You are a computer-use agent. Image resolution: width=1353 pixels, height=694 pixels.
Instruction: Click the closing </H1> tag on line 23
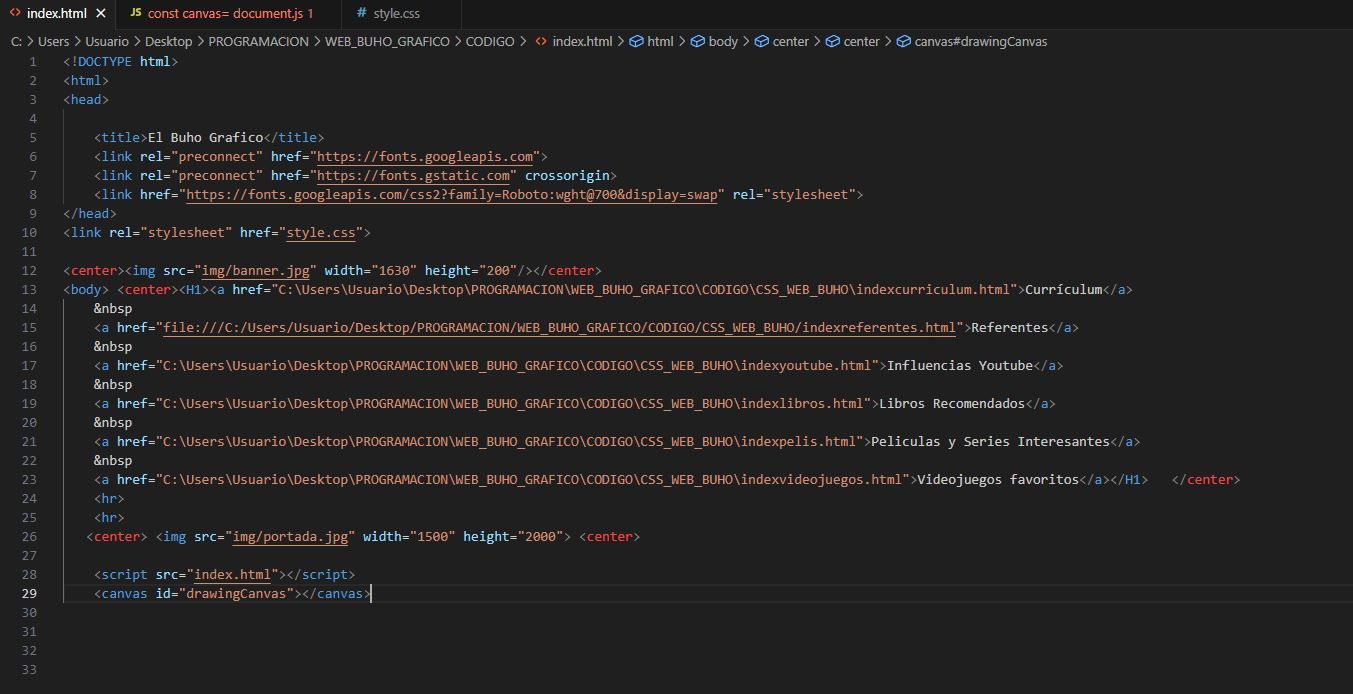1129,480
